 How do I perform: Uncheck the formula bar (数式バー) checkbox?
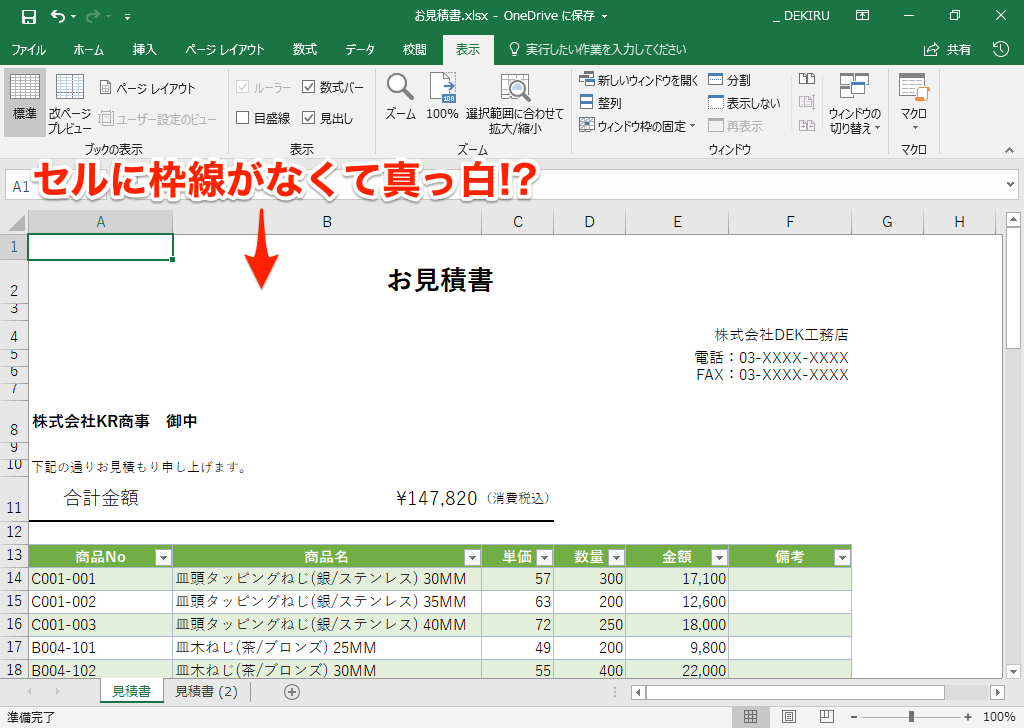coord(309,87)
